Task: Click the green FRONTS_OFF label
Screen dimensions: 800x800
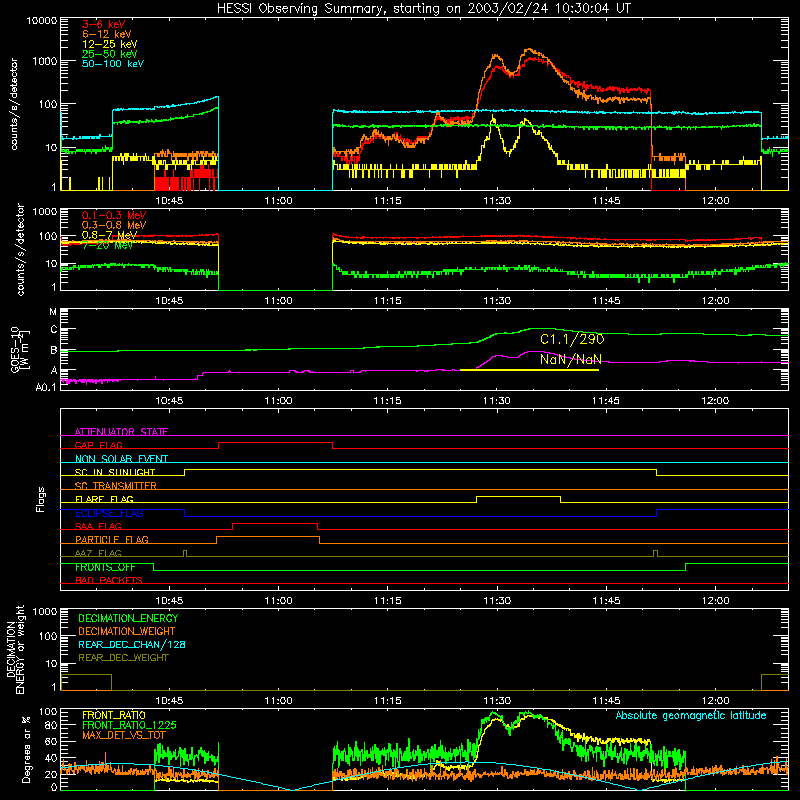Action: coord(105,567)
